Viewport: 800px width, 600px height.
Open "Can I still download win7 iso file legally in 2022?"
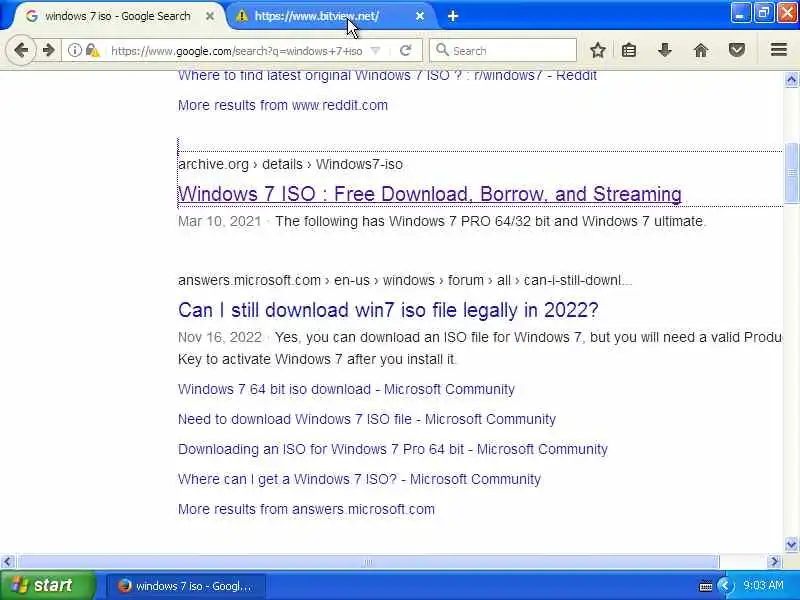(388, 310)
